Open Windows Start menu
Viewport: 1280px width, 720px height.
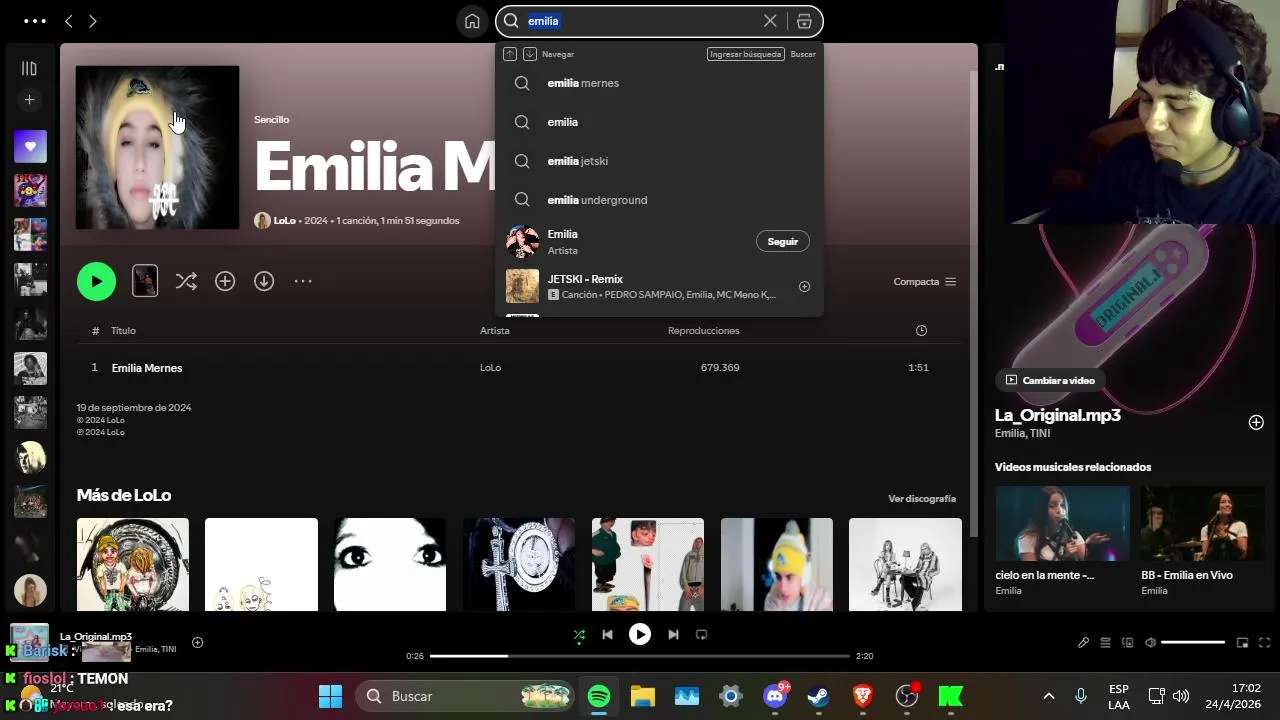(330, 696)
